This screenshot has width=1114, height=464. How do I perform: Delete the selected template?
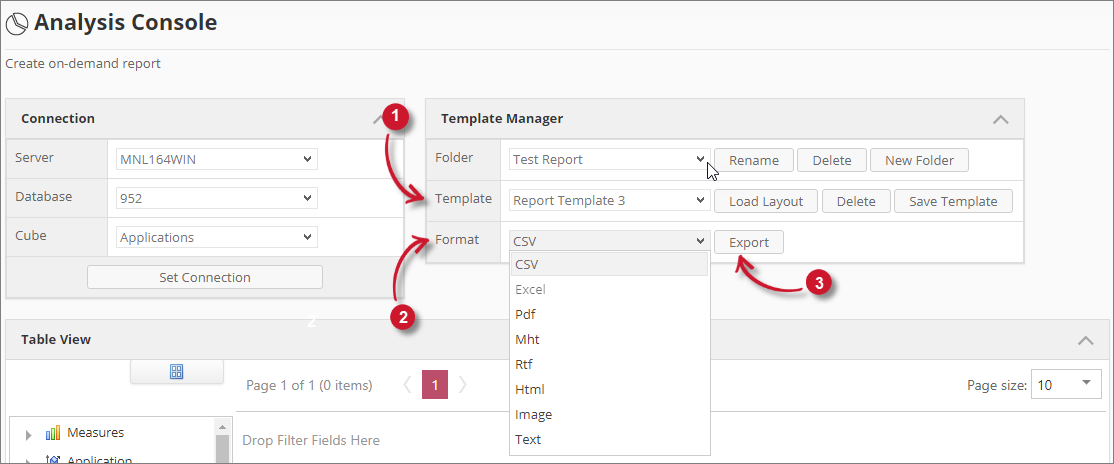coord(856,201)
